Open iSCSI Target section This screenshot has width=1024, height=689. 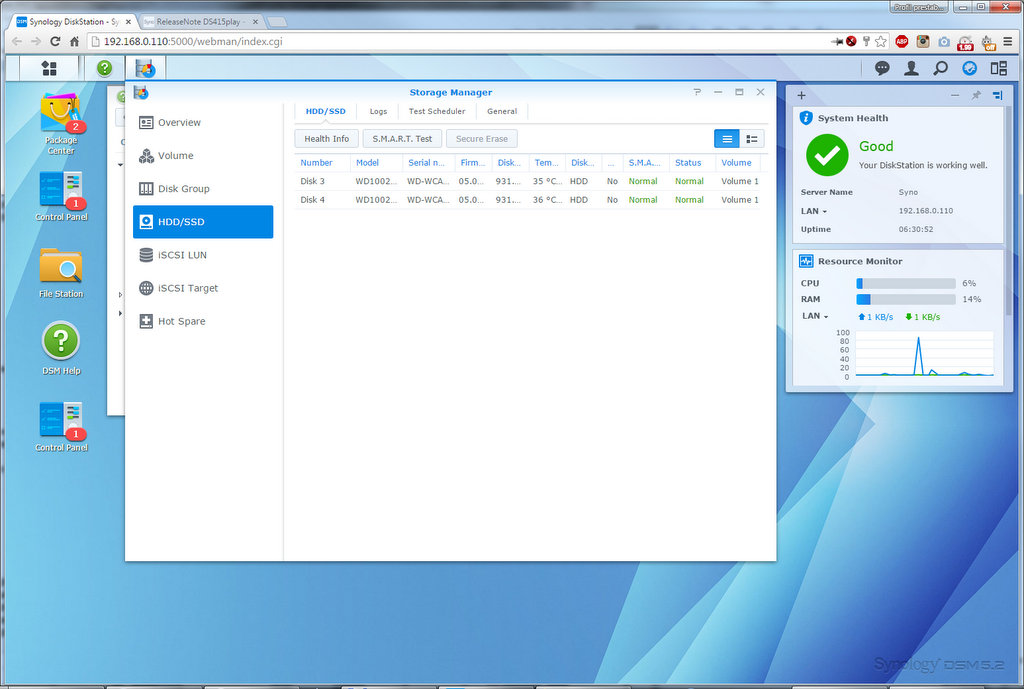203,288
